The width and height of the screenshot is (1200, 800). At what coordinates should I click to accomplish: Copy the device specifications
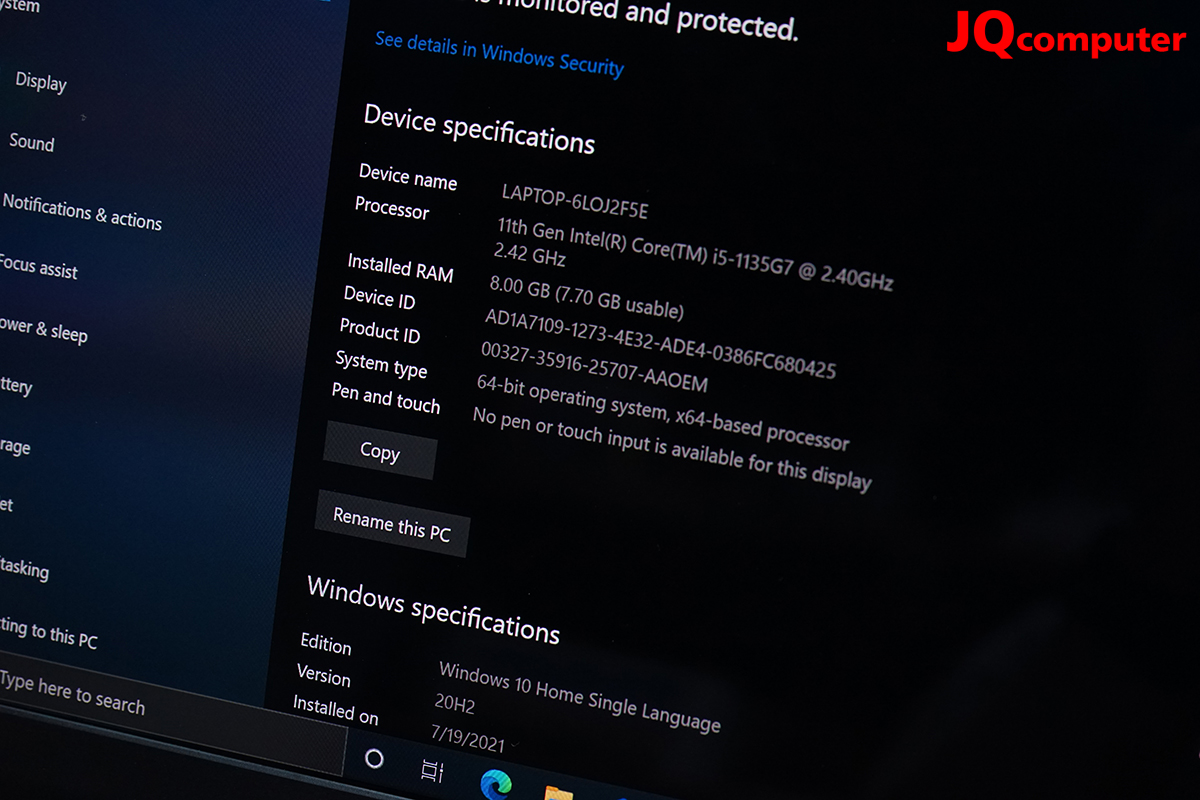(380, 451)
